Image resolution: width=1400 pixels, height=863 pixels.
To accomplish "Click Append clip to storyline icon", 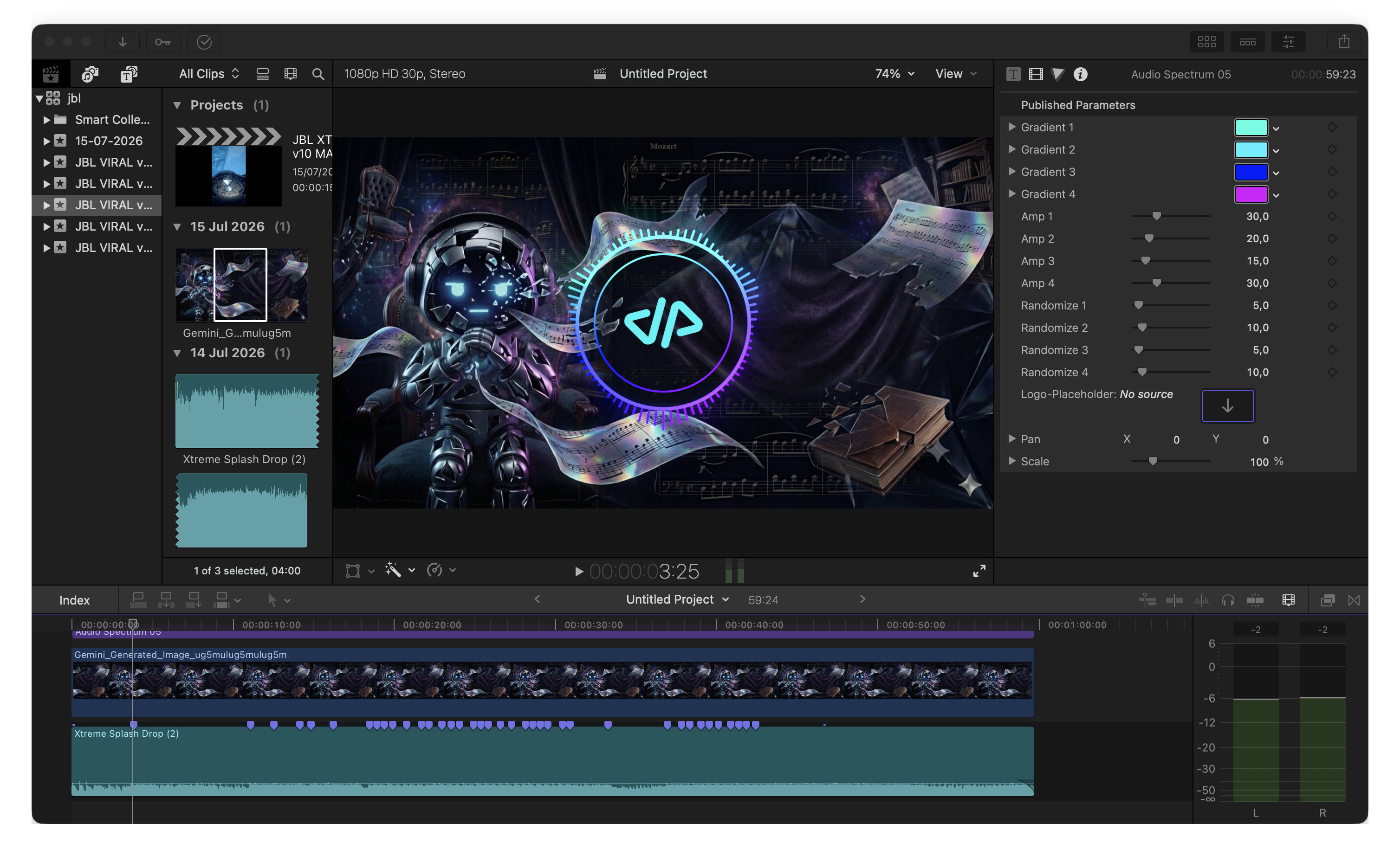I will [x=194, y=600].
